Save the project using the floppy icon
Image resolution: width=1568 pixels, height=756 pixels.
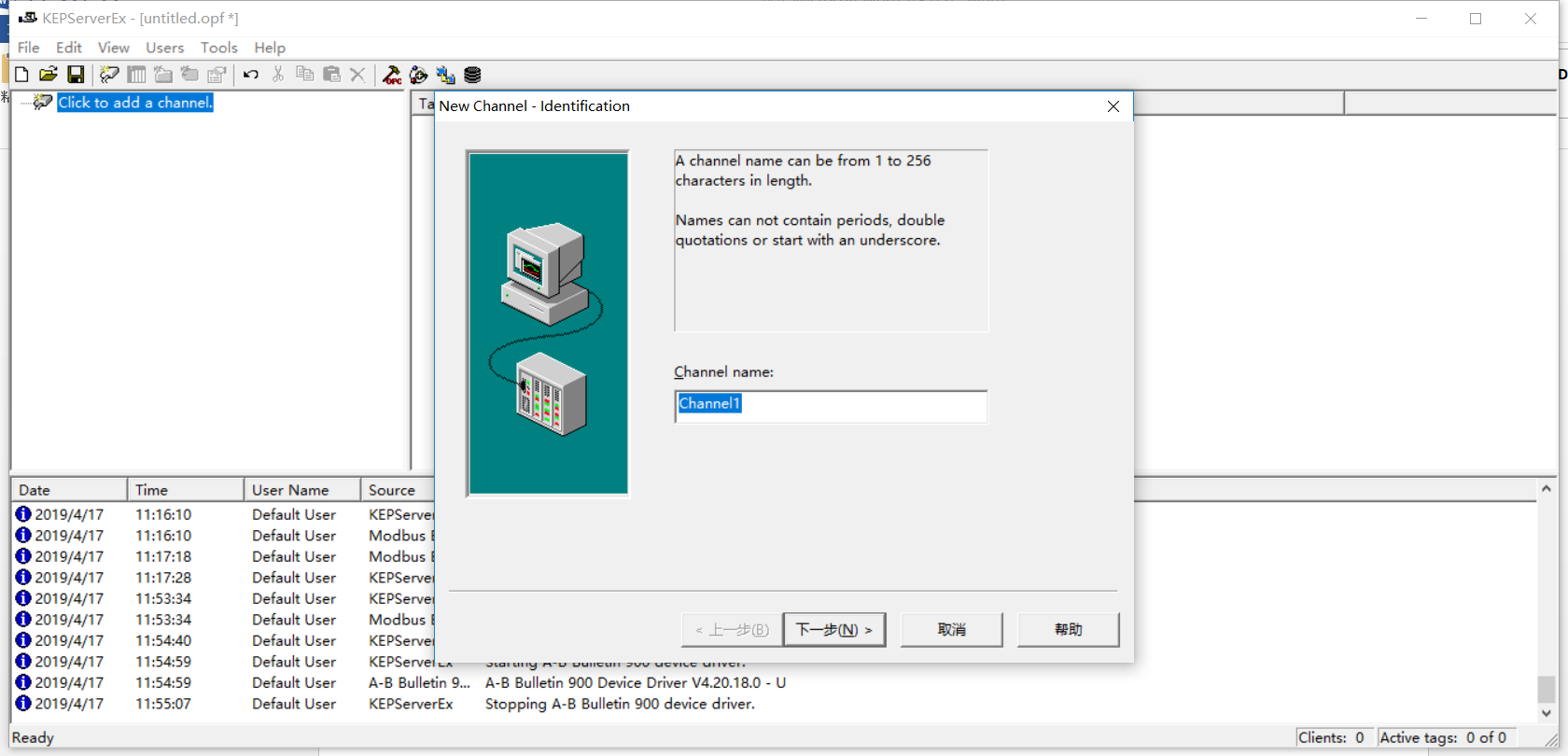pos(77,75)
